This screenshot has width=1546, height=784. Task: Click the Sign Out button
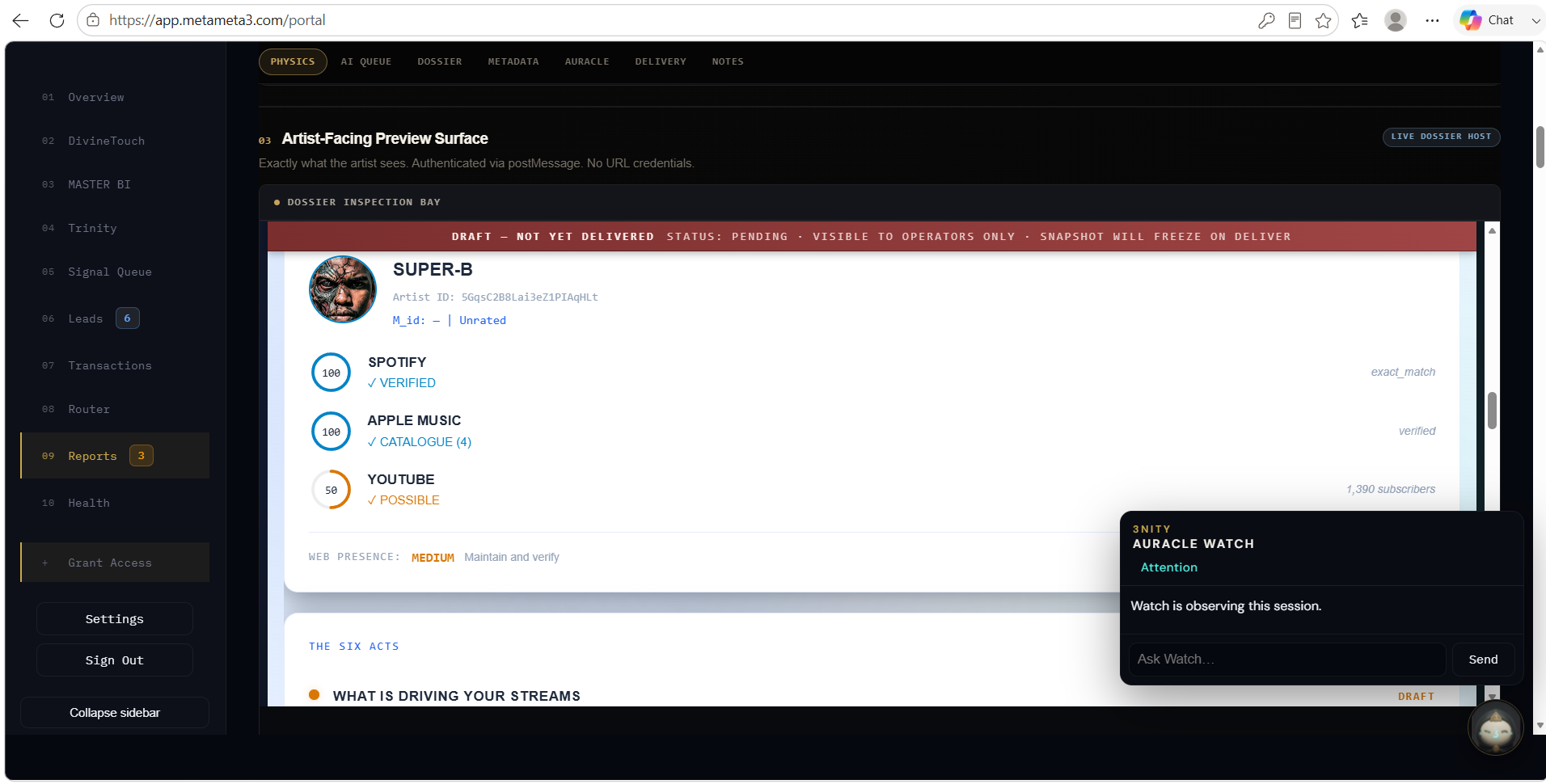[x=115, y=660]
